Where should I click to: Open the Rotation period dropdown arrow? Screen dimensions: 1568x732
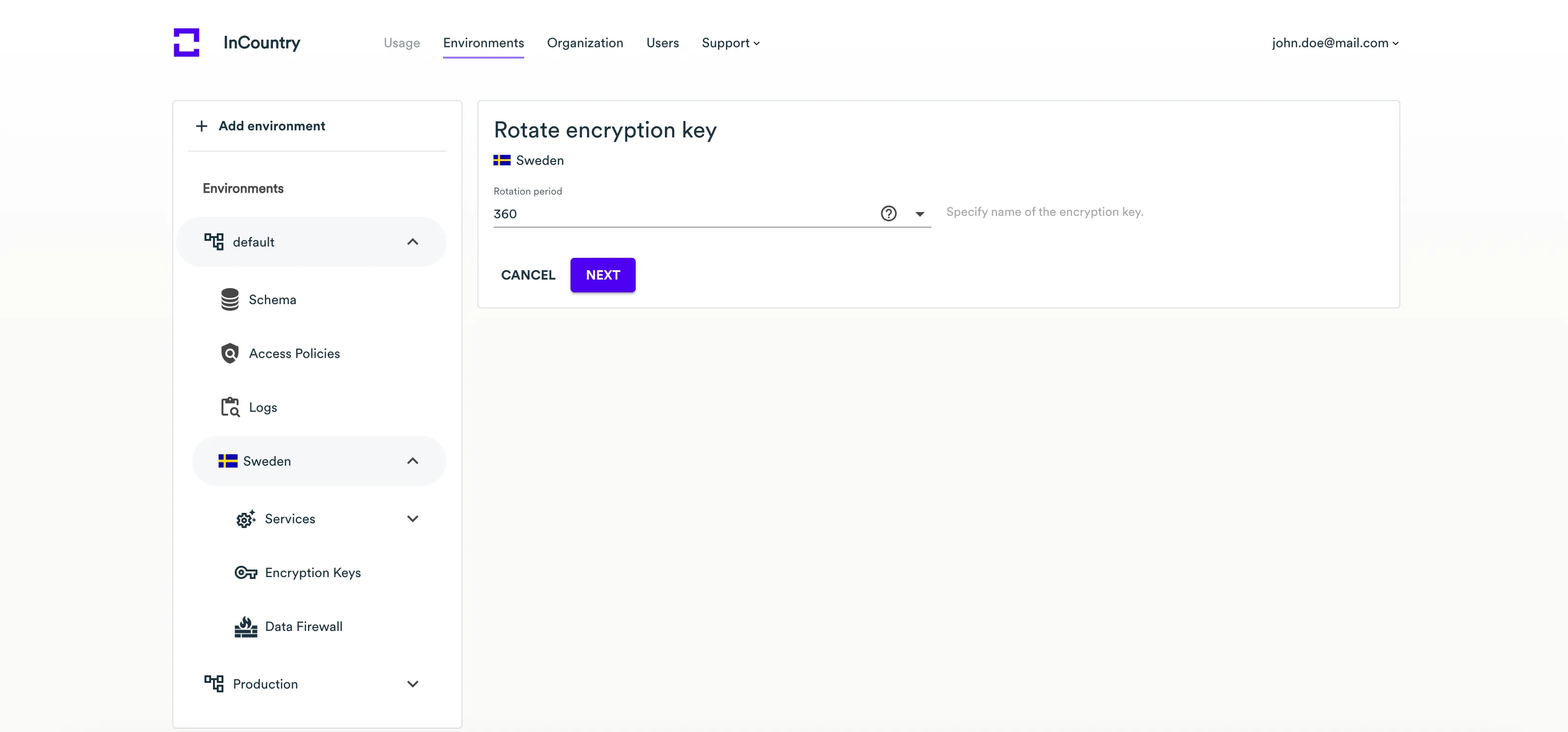click(x=920, y=214)
